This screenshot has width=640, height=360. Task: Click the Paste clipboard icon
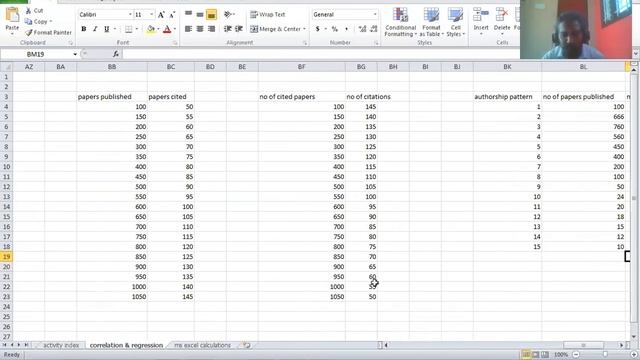click(12, 15)
